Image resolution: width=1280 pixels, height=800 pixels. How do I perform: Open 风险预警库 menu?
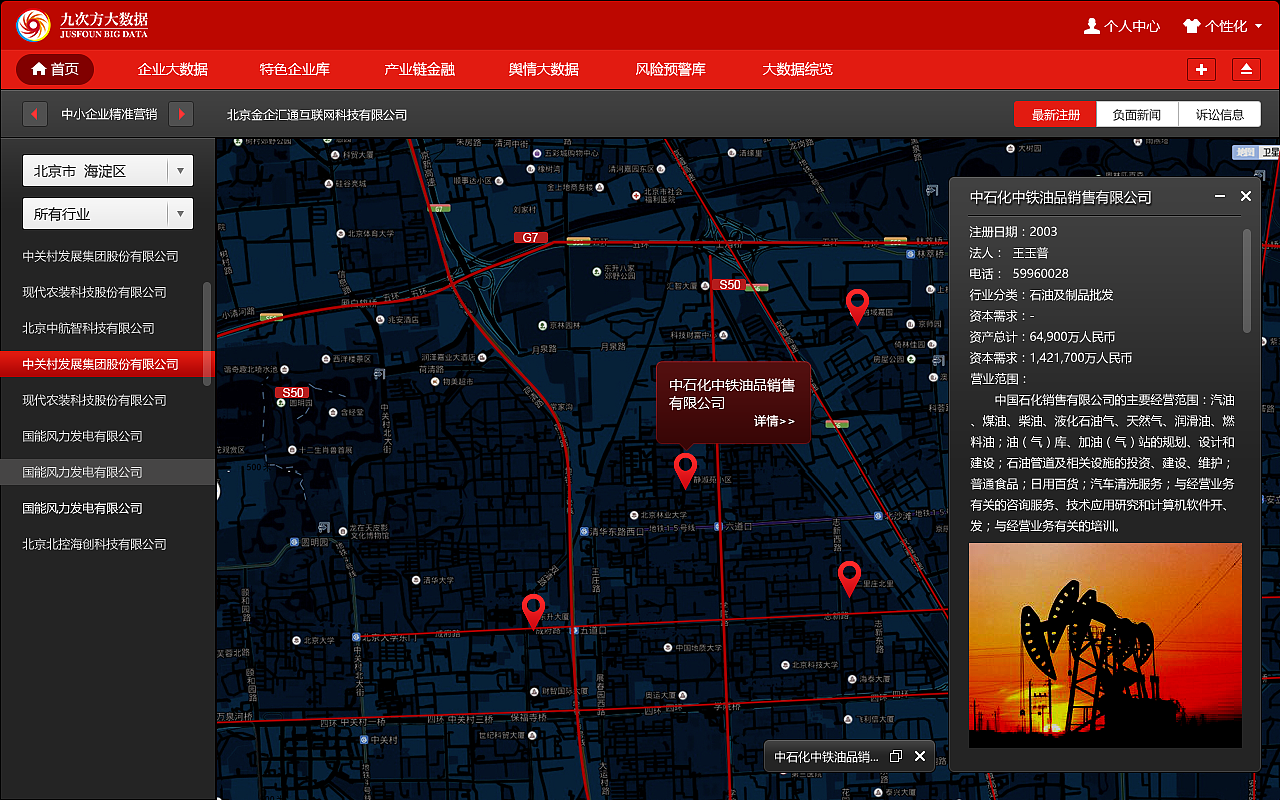tap(671, 69)
